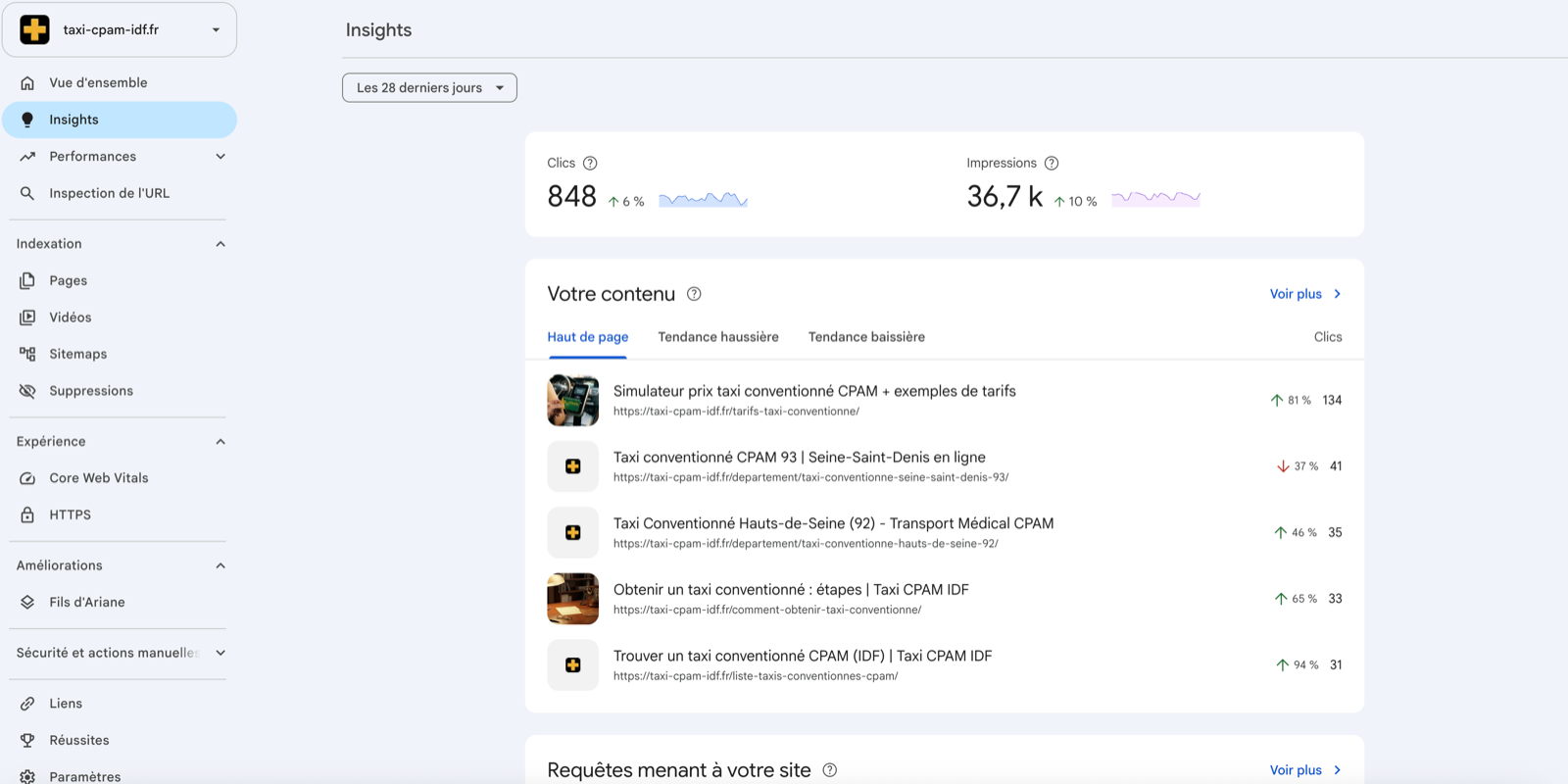
Task: Click the Performances trend icon
Action: tap(27, 157)
